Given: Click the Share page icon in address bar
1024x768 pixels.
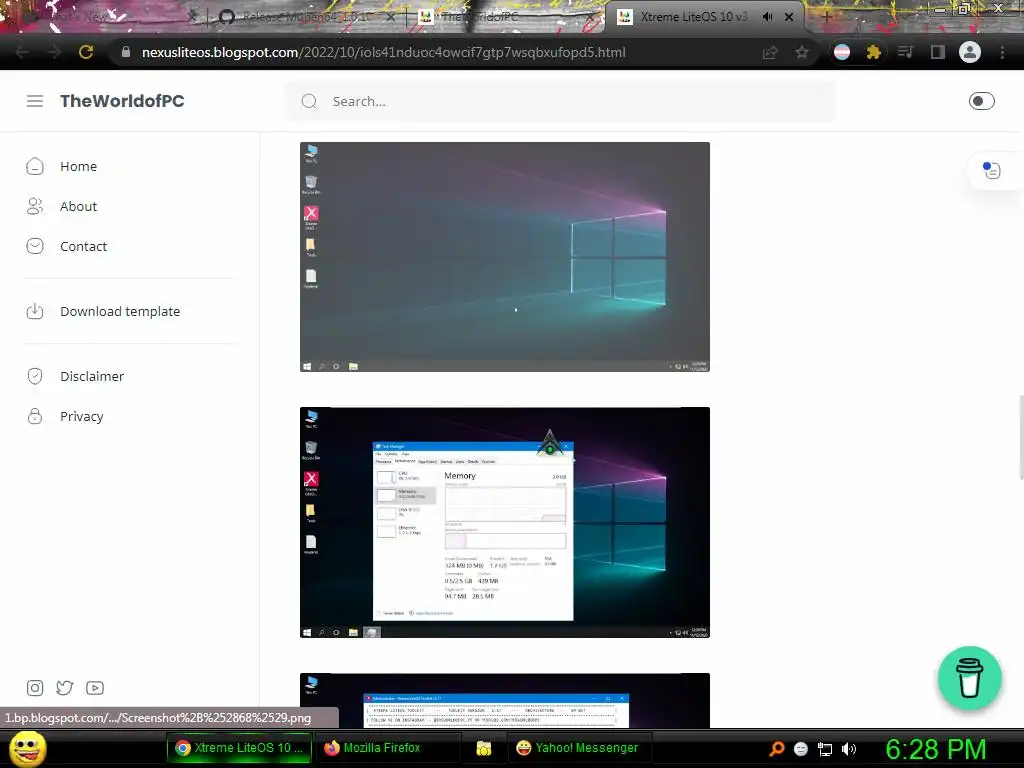Looking at the screenshot, I should click(770, 52).
